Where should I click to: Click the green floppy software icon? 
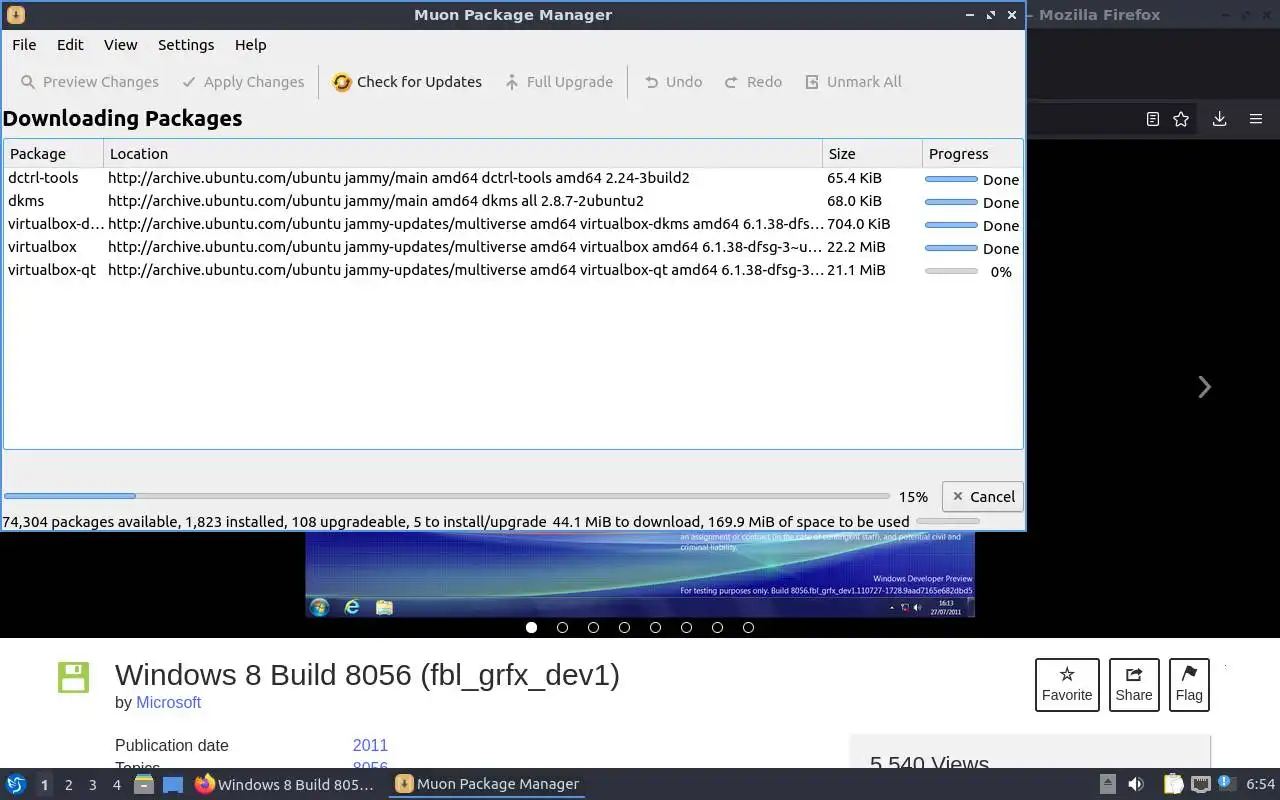pyautogui.click(x=73, y=677)
